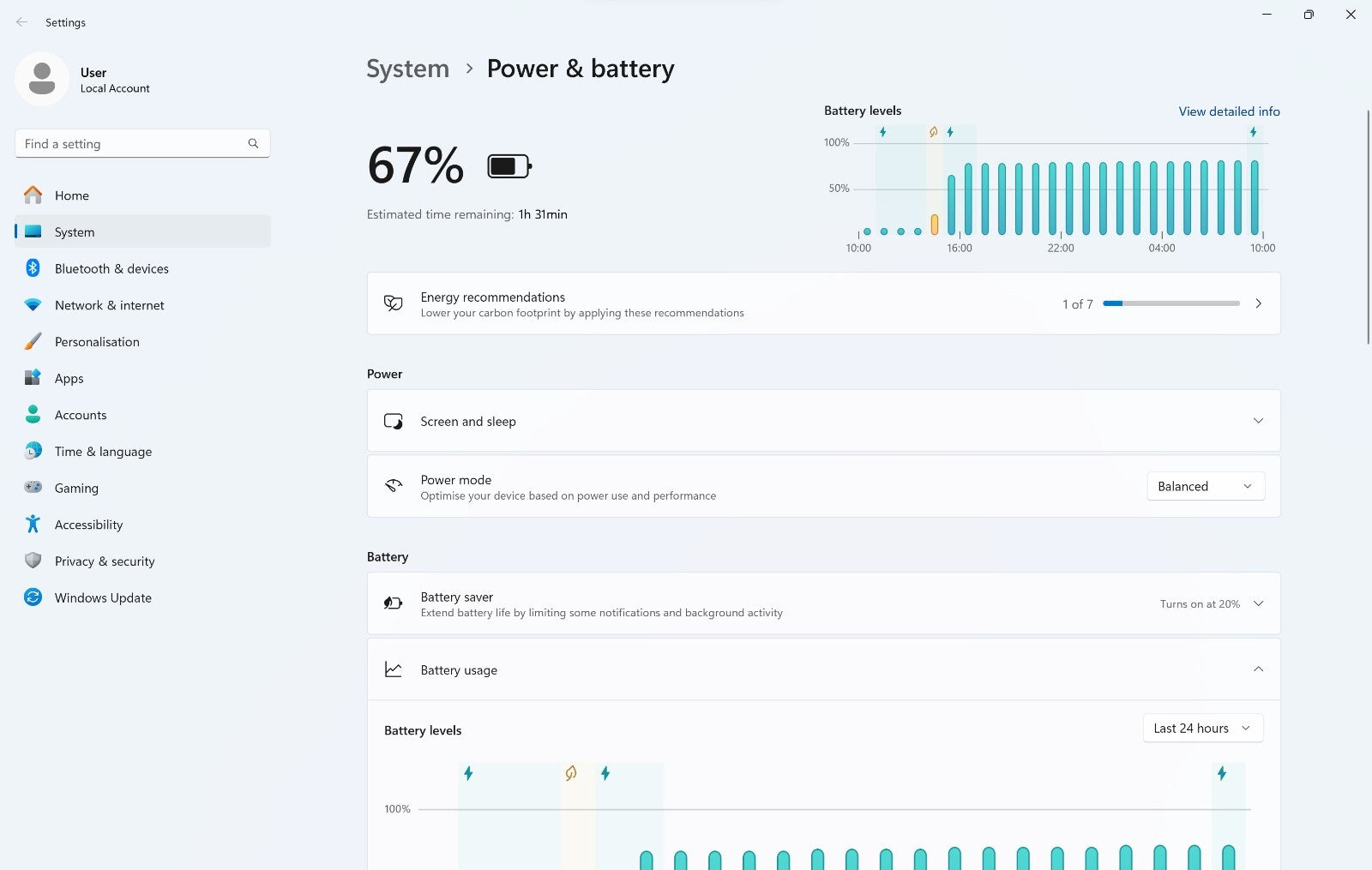Click the 67% battery percentage
This screenshot has height=870, width=1372.
pyautogui.click(x=416, y=165)
